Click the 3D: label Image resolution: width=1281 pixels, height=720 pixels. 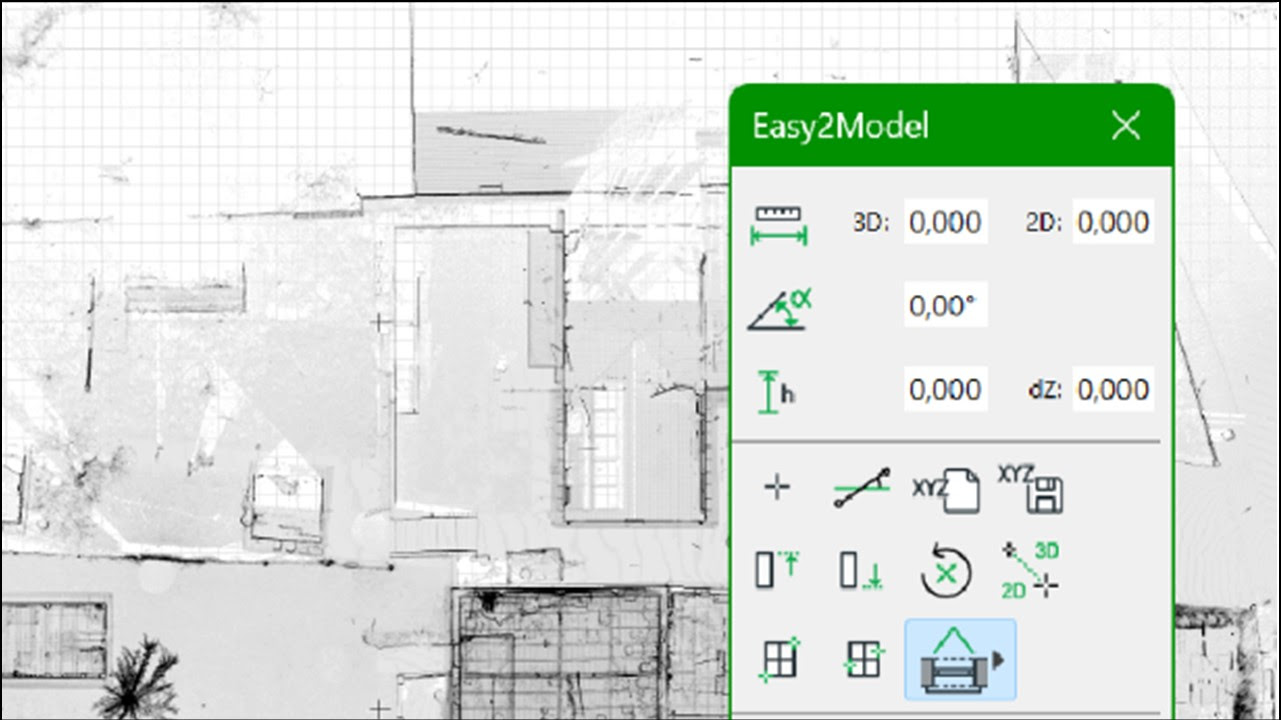pos(871,223)
